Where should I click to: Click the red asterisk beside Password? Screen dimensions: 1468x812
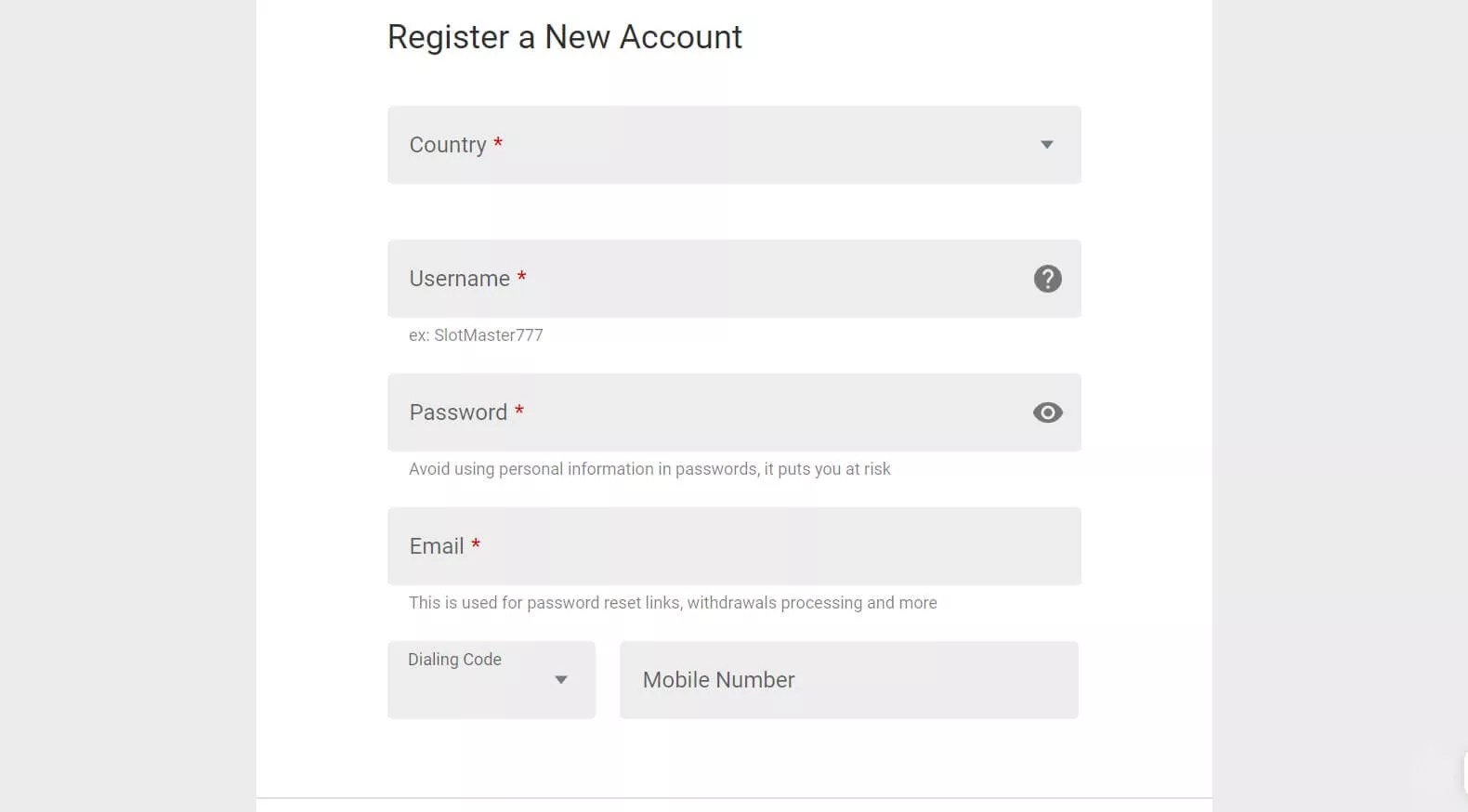tap(519, 410)
